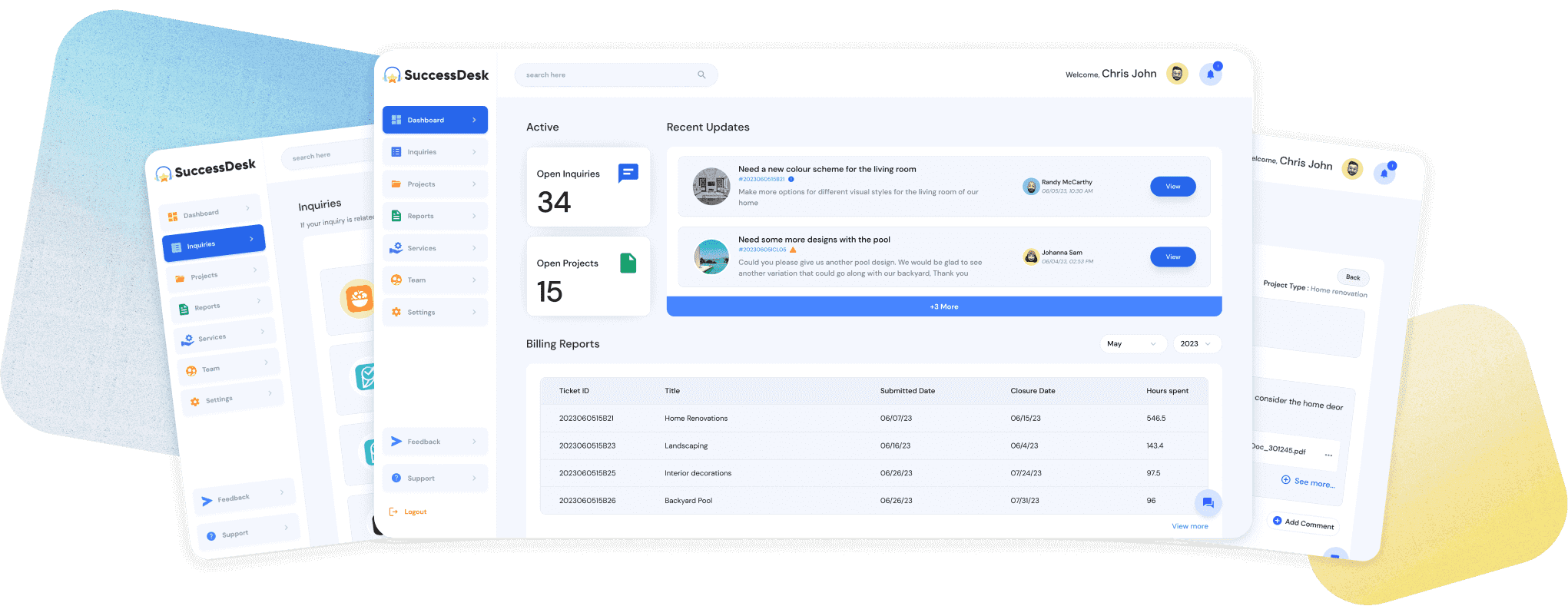Open the Team sidebar item

pos(435,280)
